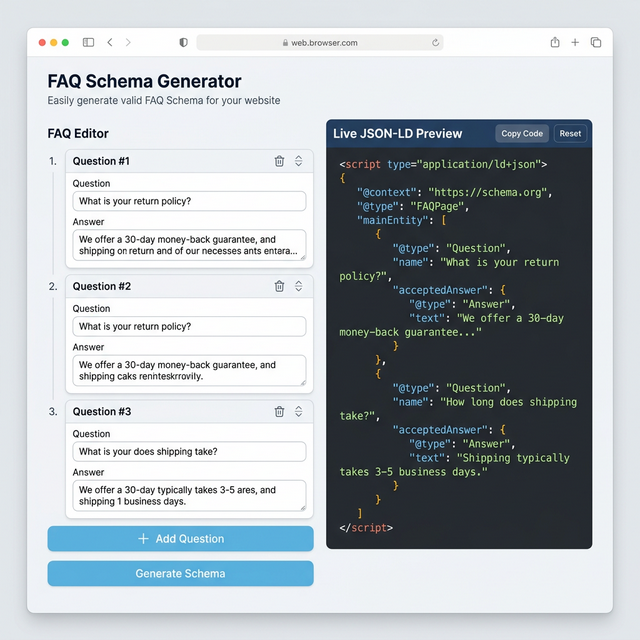
Task: Delete Question #1 using trash icon
Action: click(279, 161)
